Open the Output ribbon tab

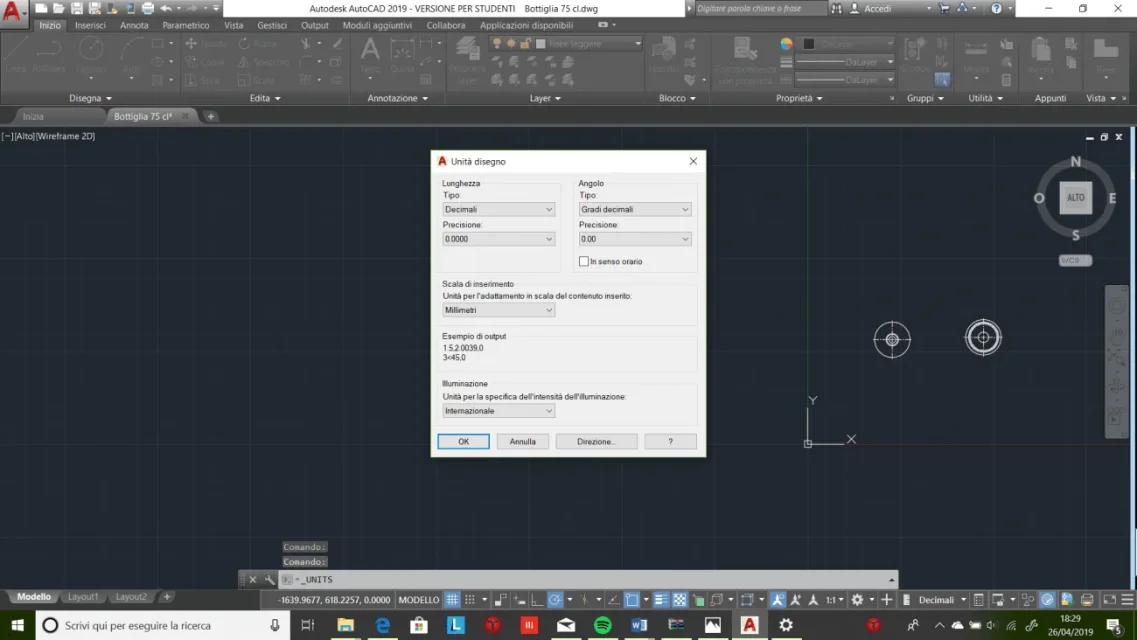(315, 25)
